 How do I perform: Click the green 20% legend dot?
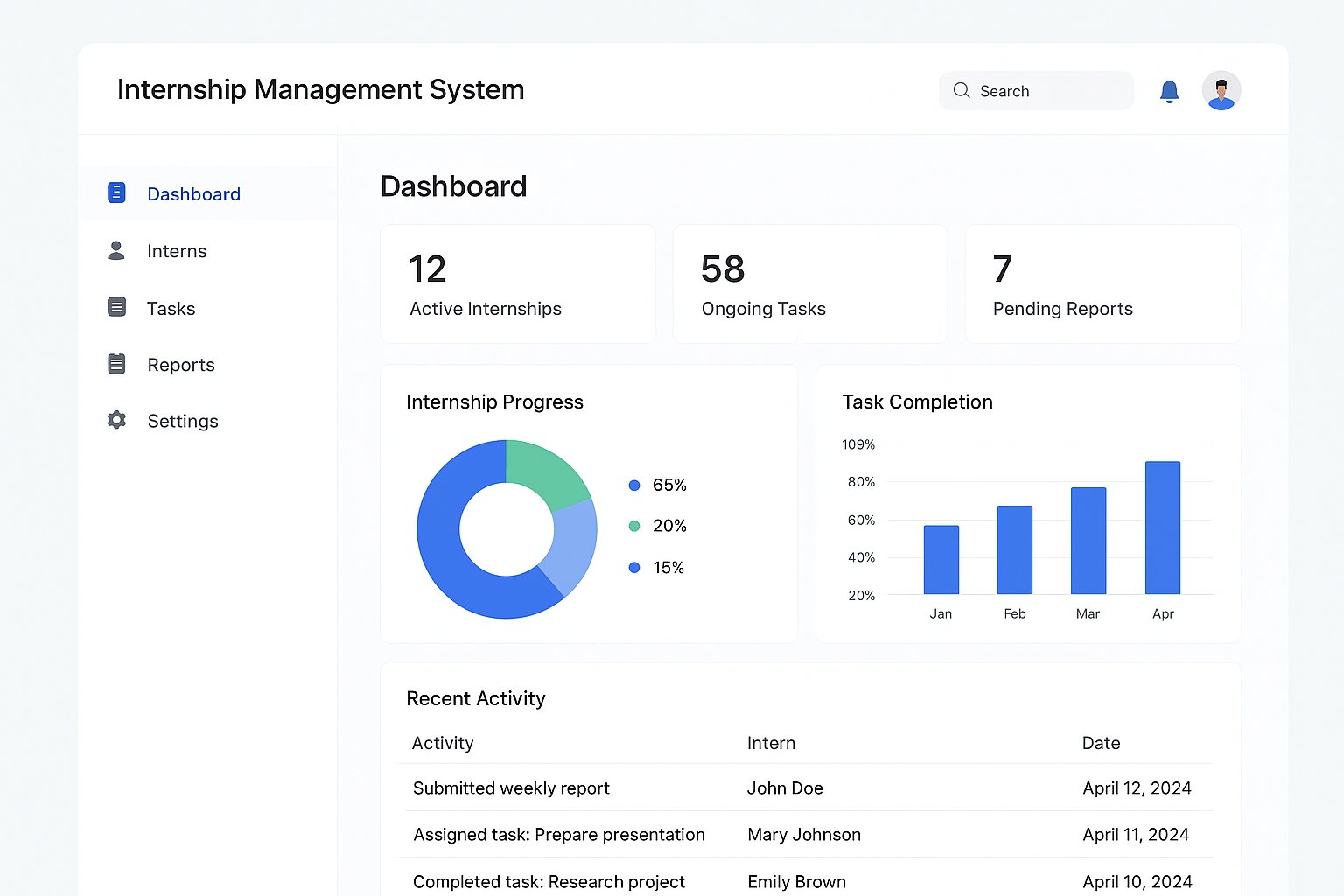click(x=633, y=526)
